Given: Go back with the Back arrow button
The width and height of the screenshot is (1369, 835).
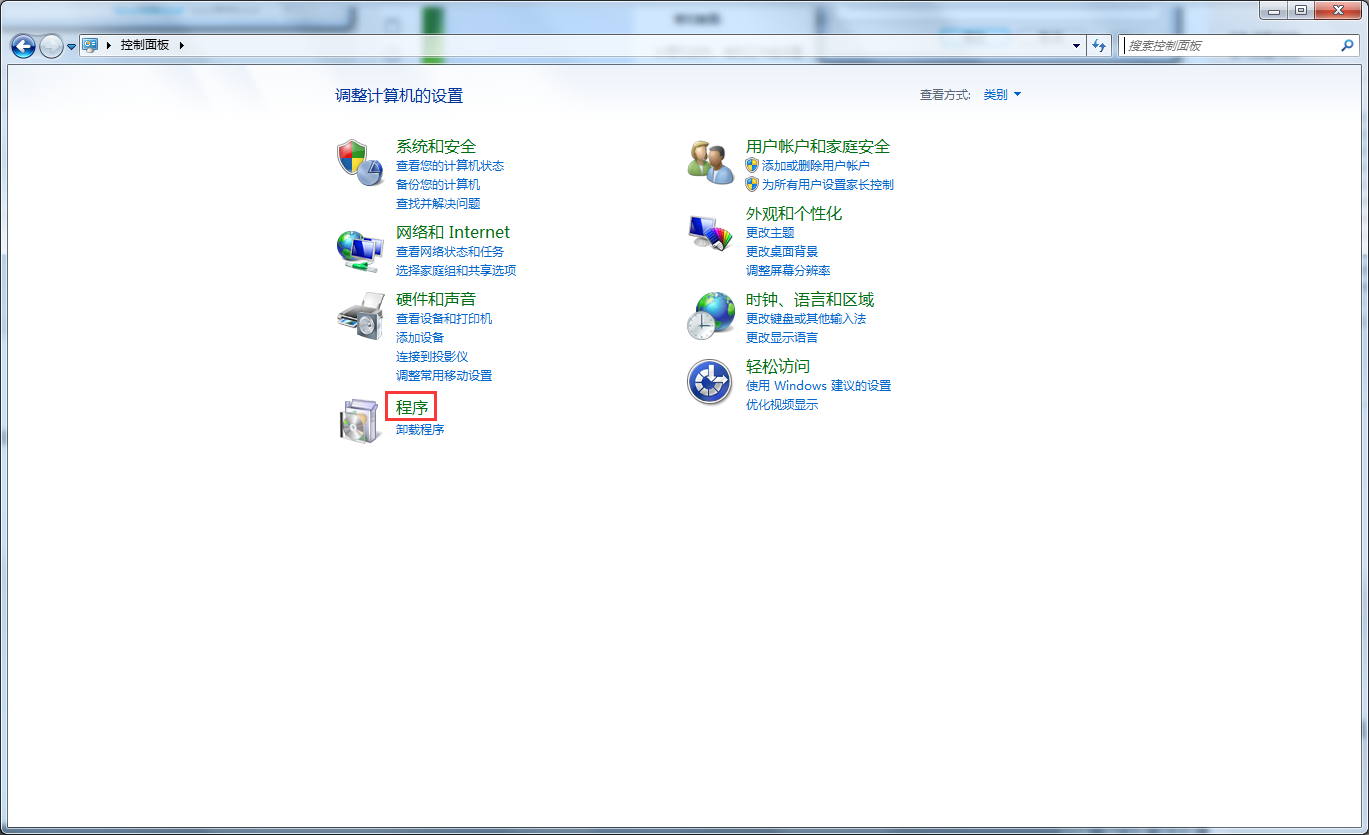Looking at the screenshot, I should tap(23, 46).
